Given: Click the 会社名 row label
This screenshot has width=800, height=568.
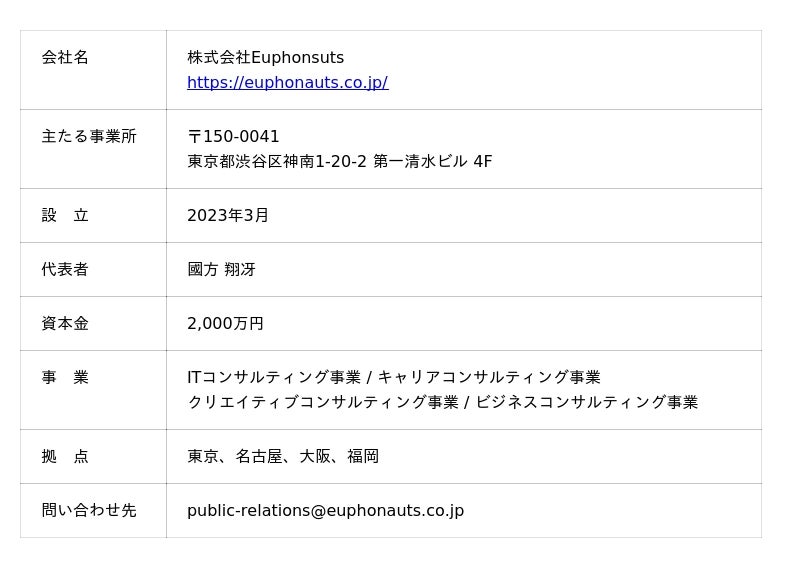Looking at the screenshot, I should click(x=65, y=58).
